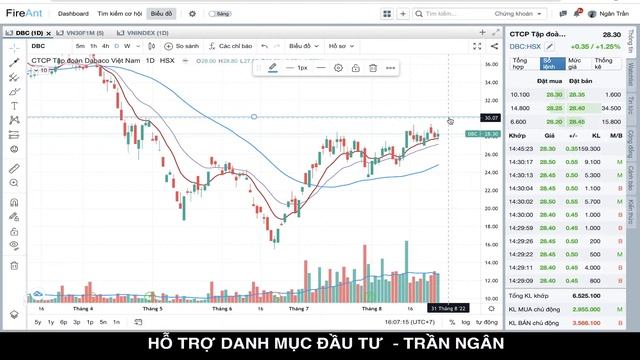Edit the DBC:HSX symbol with the pencil
The image size is (640, 360).
click(550, 47)
